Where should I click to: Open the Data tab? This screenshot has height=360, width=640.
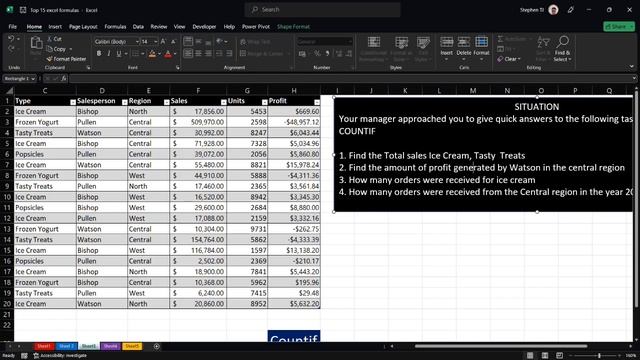coord(138,27)
